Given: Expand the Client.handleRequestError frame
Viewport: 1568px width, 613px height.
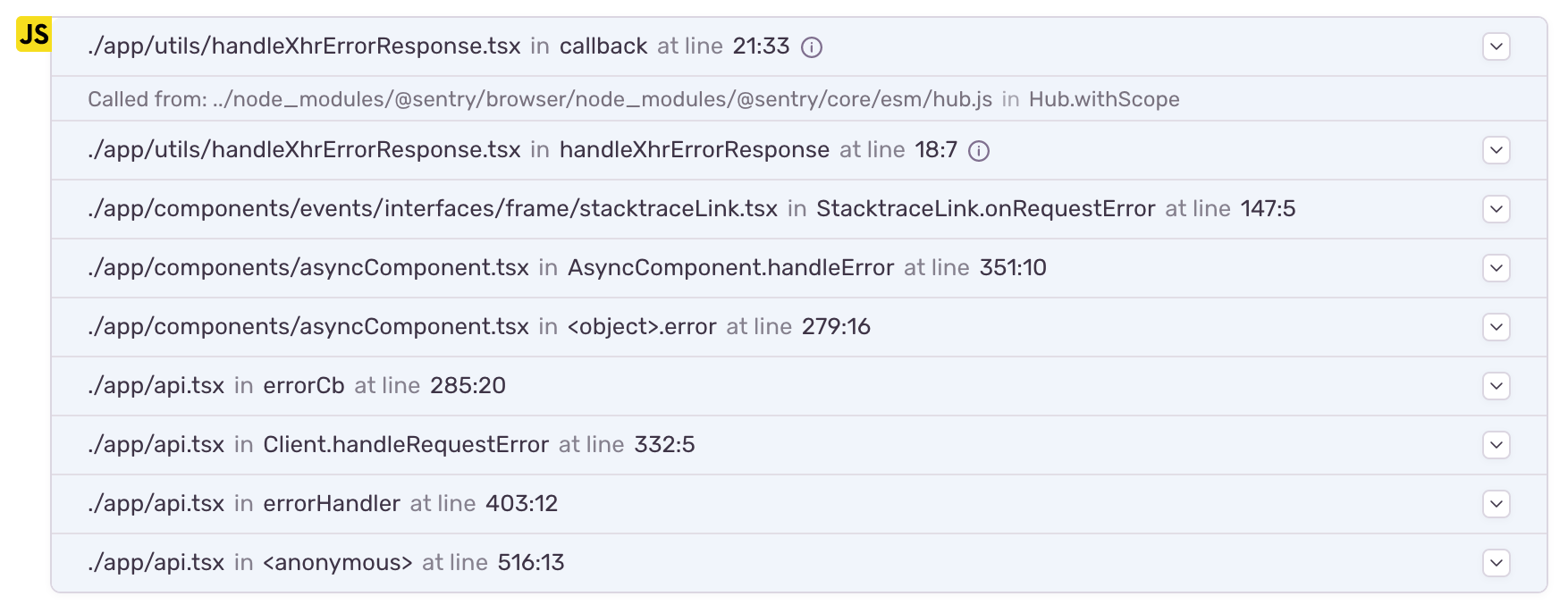Looking at the screenshot, I should click(1496, 445).
